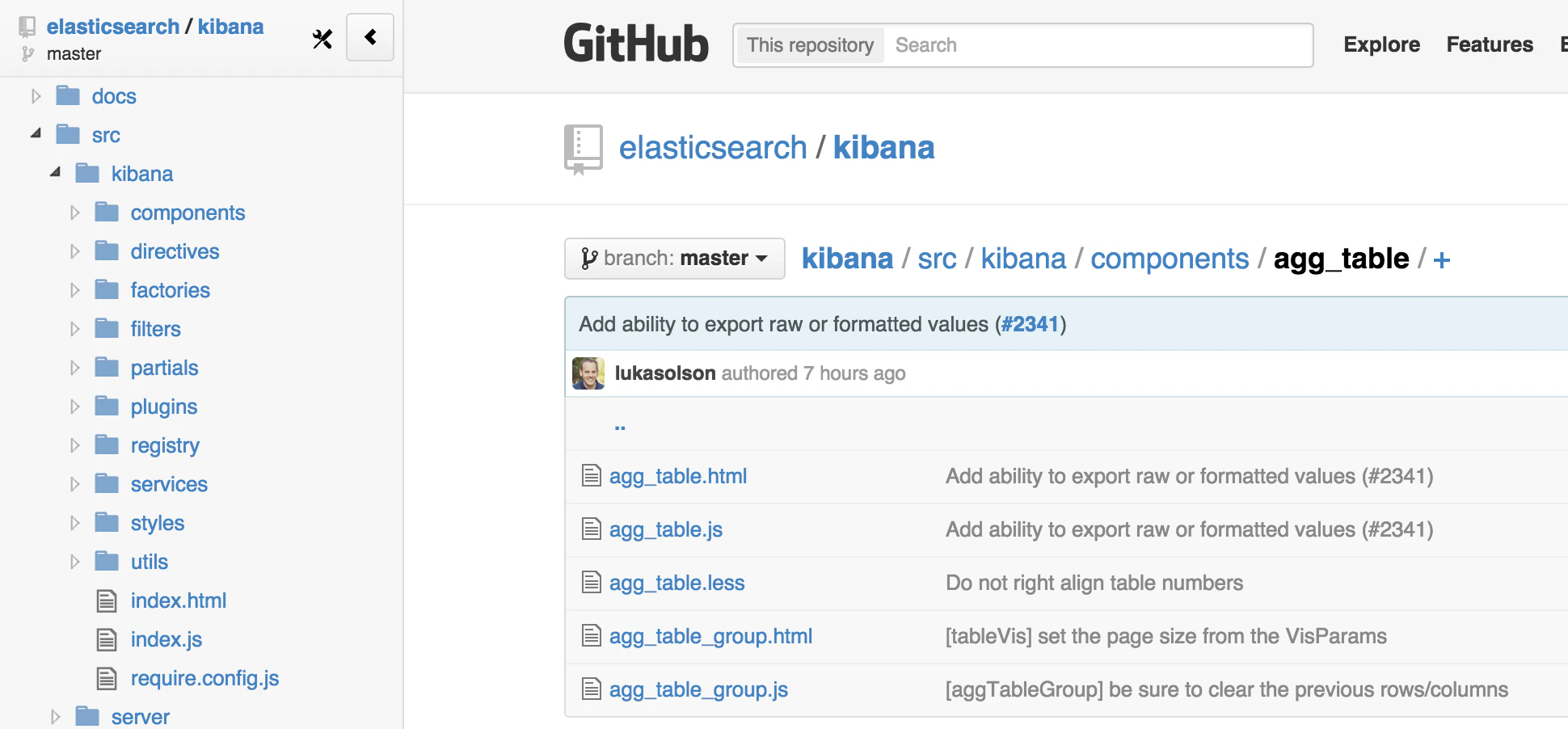Select the services folder in the tree

click(169, 484)
